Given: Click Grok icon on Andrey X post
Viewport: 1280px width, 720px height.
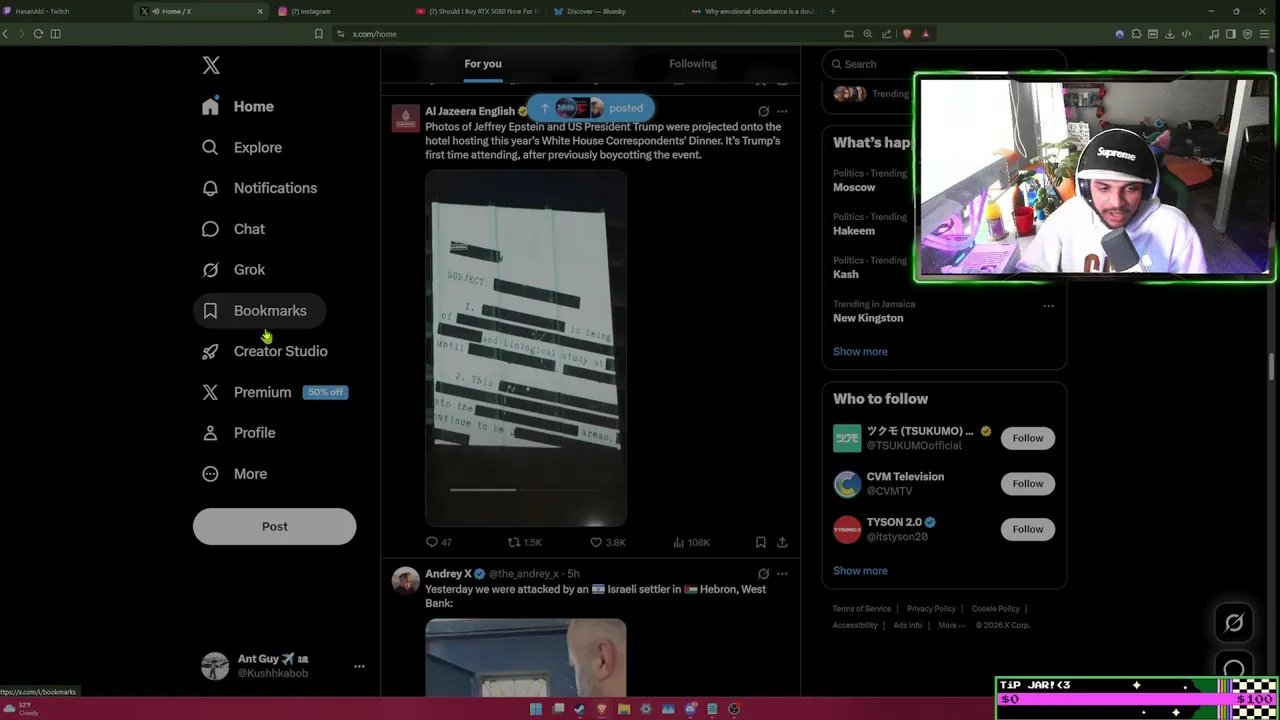Looking at the screenshot, I should point(763,574).
